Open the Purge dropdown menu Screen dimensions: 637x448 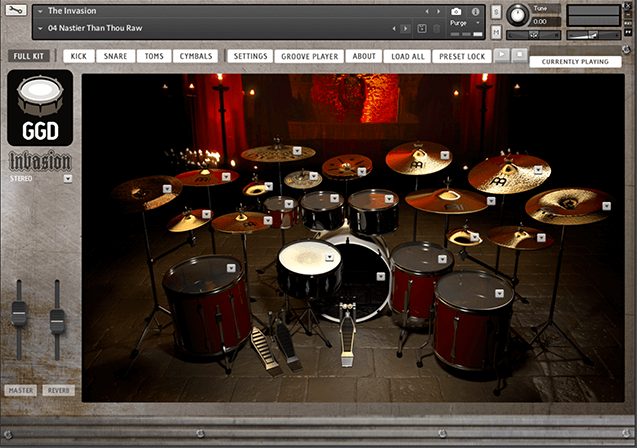click(464, 22)
